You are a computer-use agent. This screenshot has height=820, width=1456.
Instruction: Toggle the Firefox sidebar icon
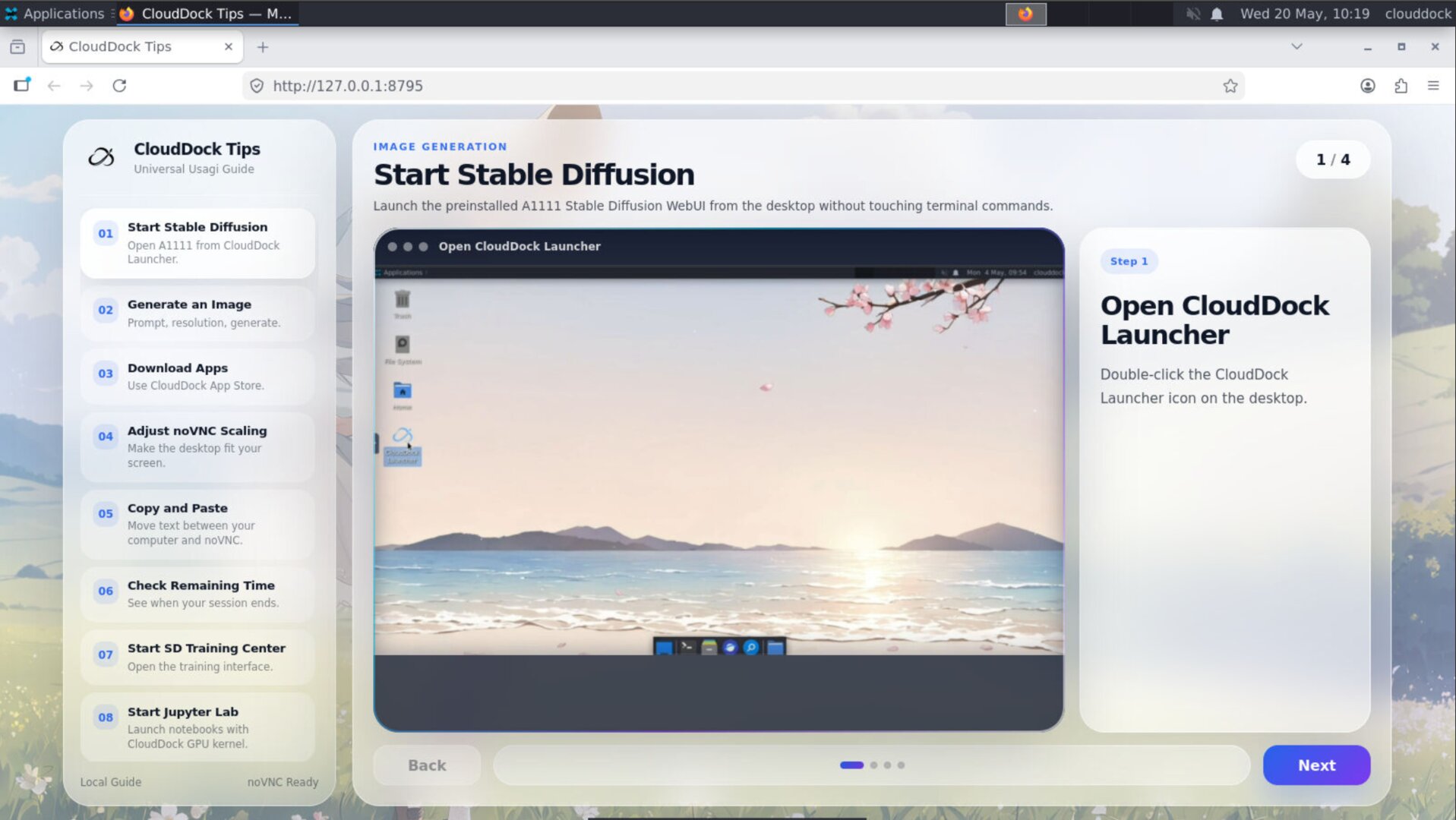(22, 85)
